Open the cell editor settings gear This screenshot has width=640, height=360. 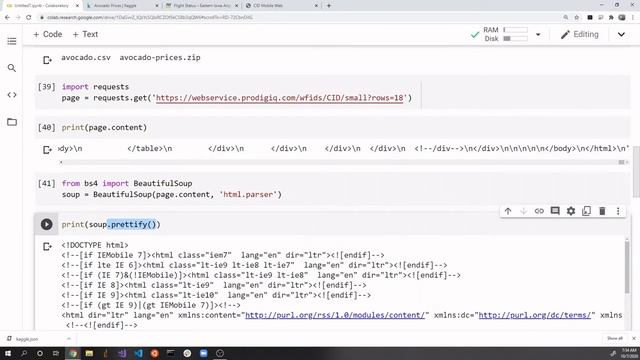pos(571,211)
